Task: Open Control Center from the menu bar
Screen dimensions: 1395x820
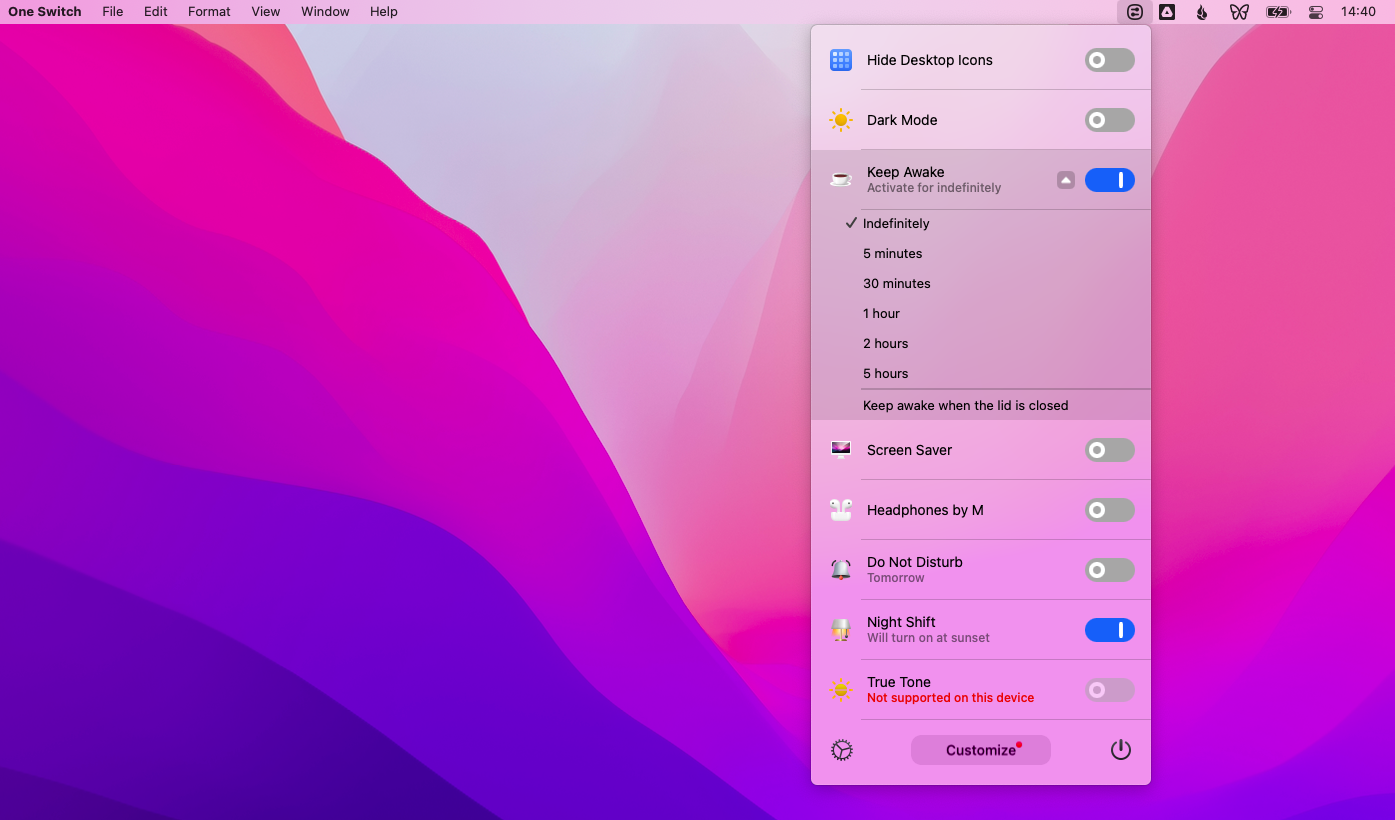Action: click(x=1316, y=12)
